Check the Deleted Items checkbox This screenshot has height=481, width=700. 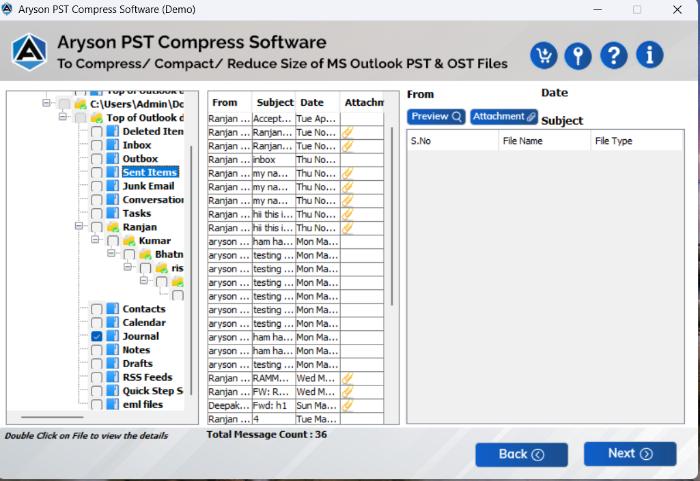click(96, 132)
